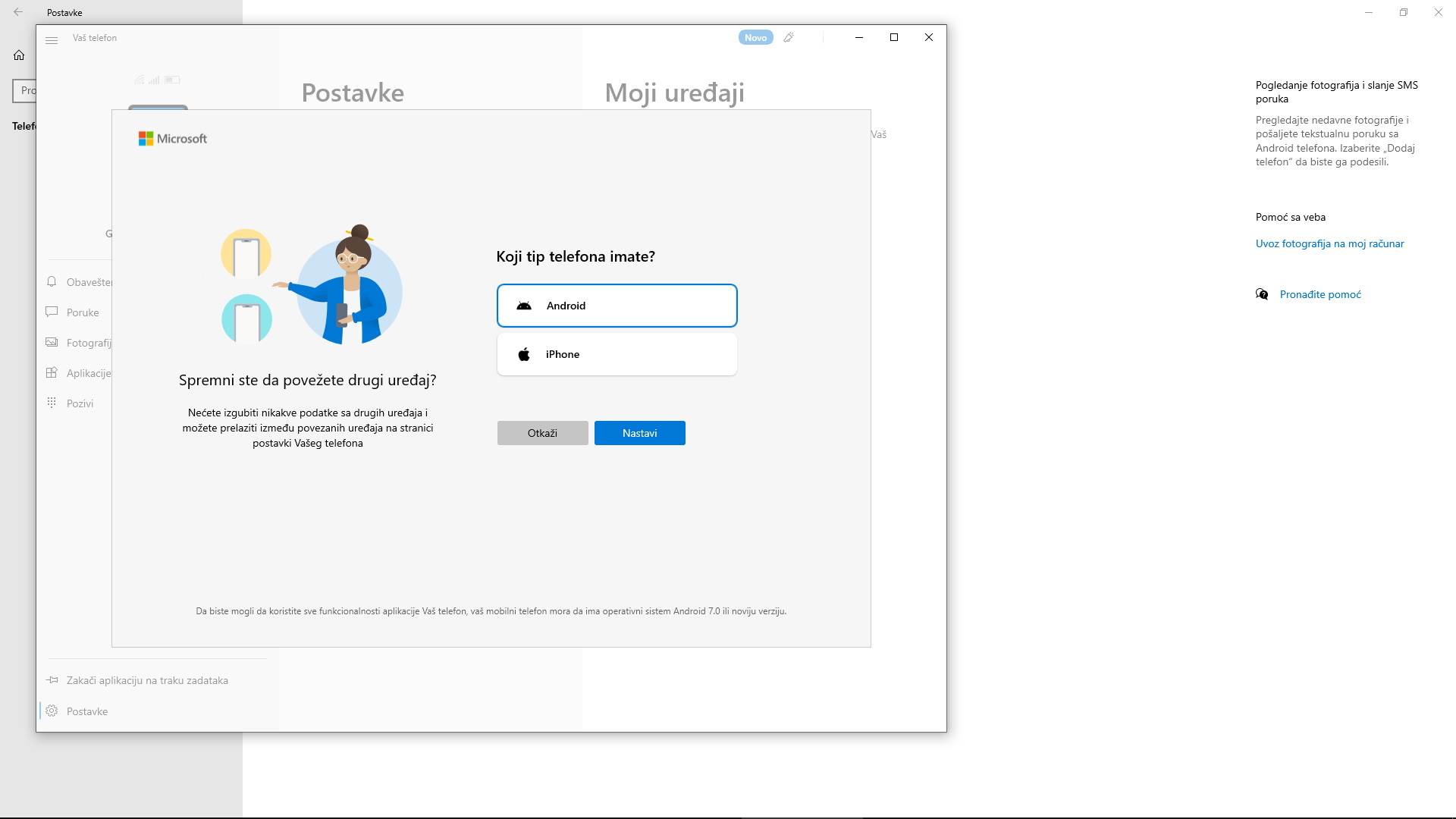Click the help headset icon near Pronađite pomoć
1456x819 pixels.
tap(1261, 294)
